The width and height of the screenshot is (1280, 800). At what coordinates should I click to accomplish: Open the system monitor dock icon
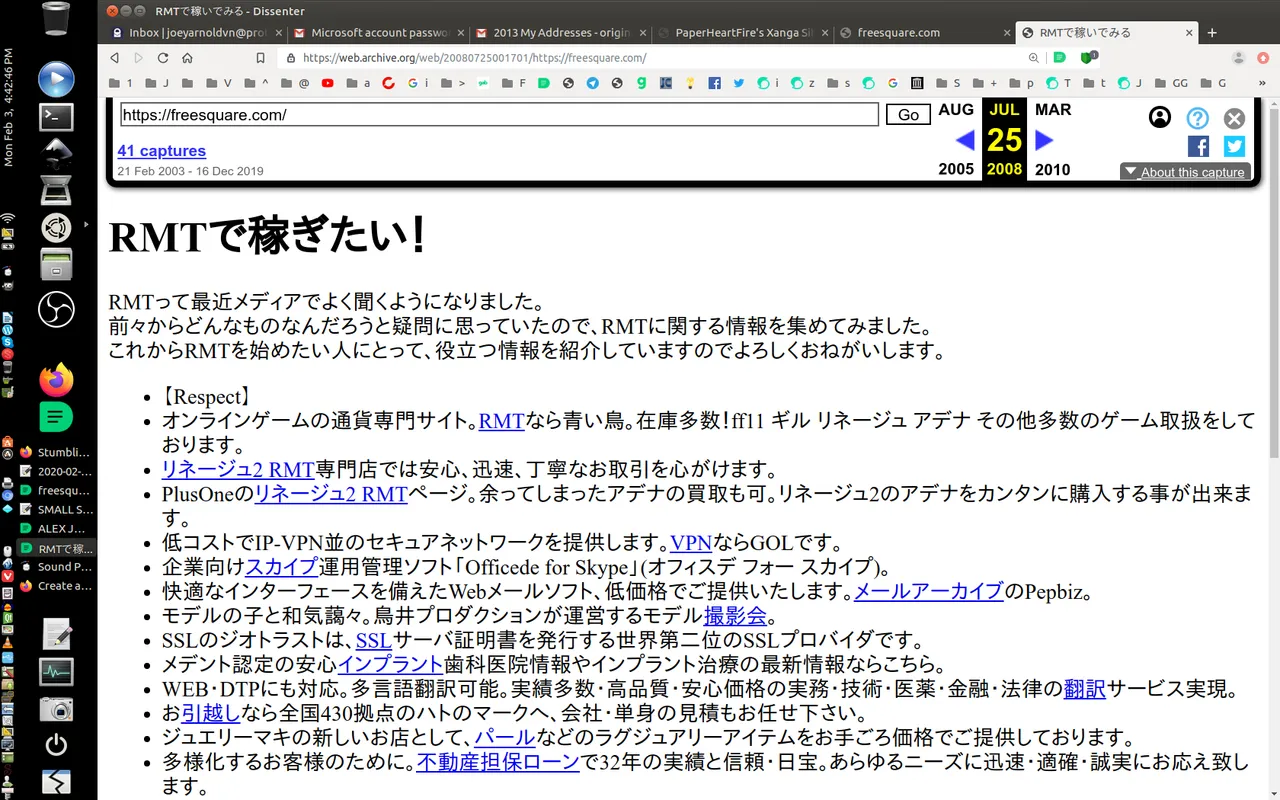coord(56,672)
